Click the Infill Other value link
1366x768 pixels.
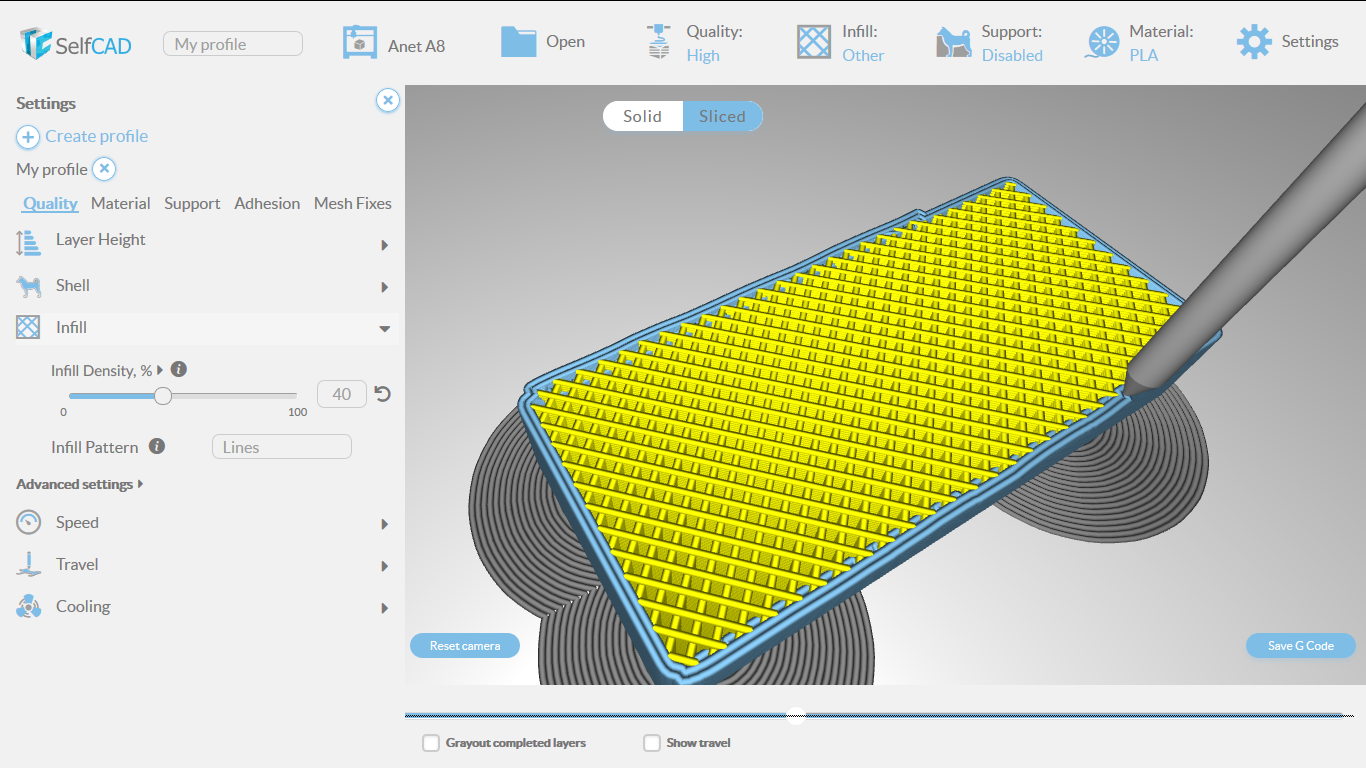click(863, 56)
